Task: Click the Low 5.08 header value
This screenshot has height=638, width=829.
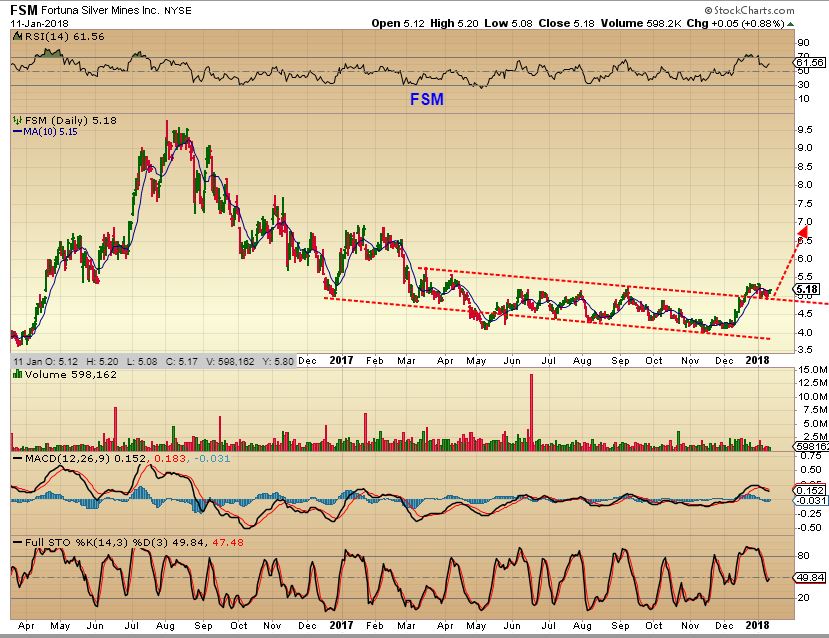Action: [508, 23]
